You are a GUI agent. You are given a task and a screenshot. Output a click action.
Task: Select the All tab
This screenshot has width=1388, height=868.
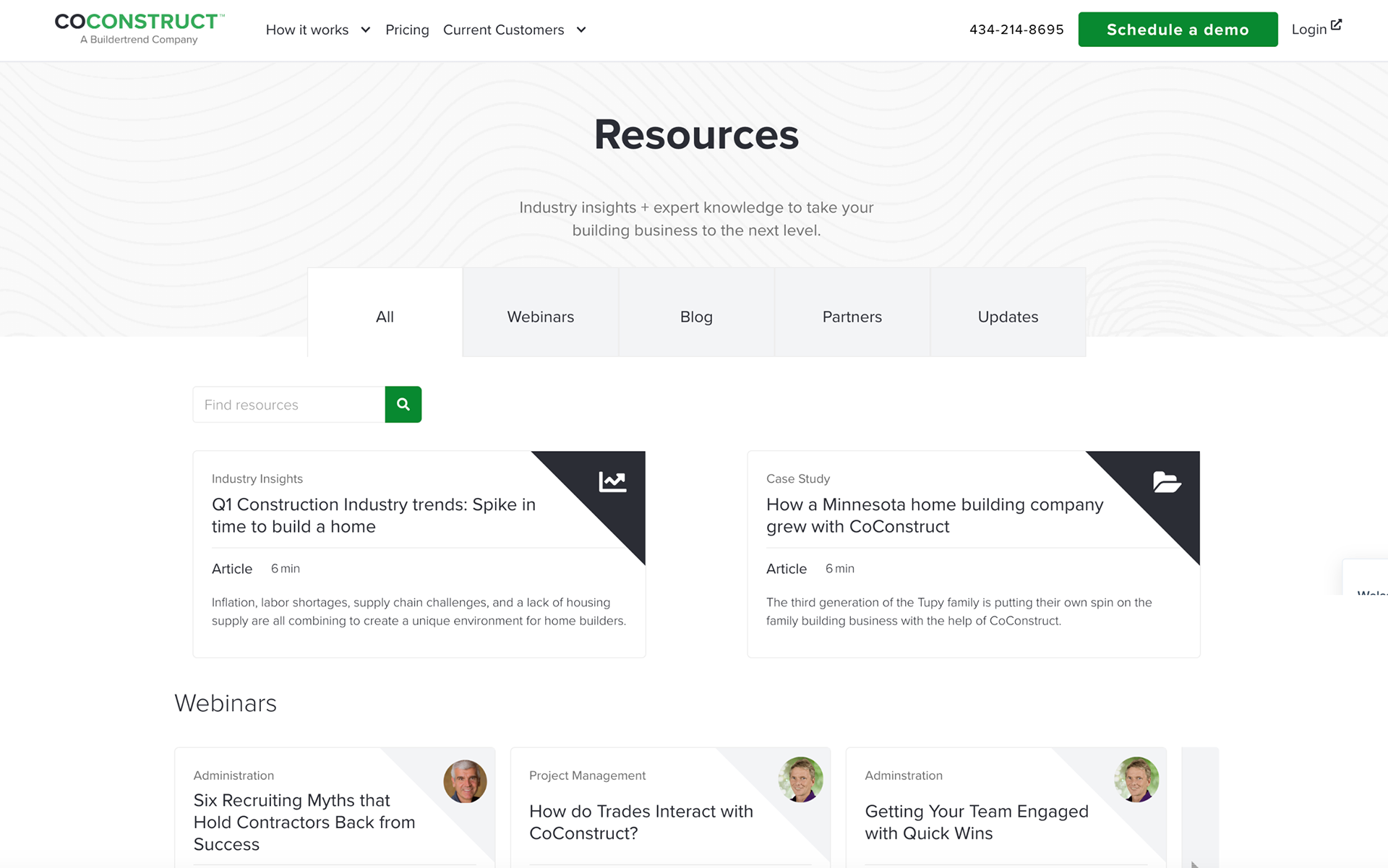pyautogui.click(x=385, y=313)
